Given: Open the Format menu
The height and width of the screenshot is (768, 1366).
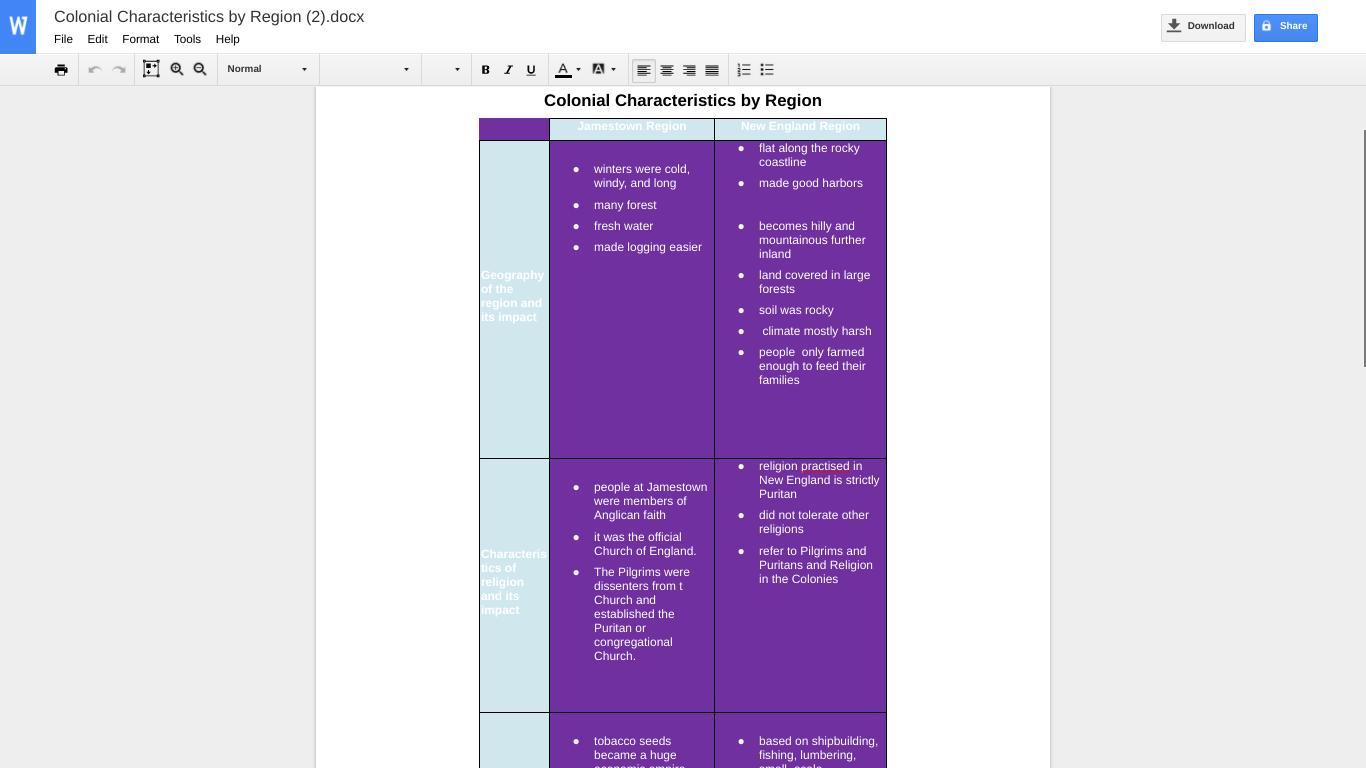Looking at the screenshot, I should click(x=140, y=39).
